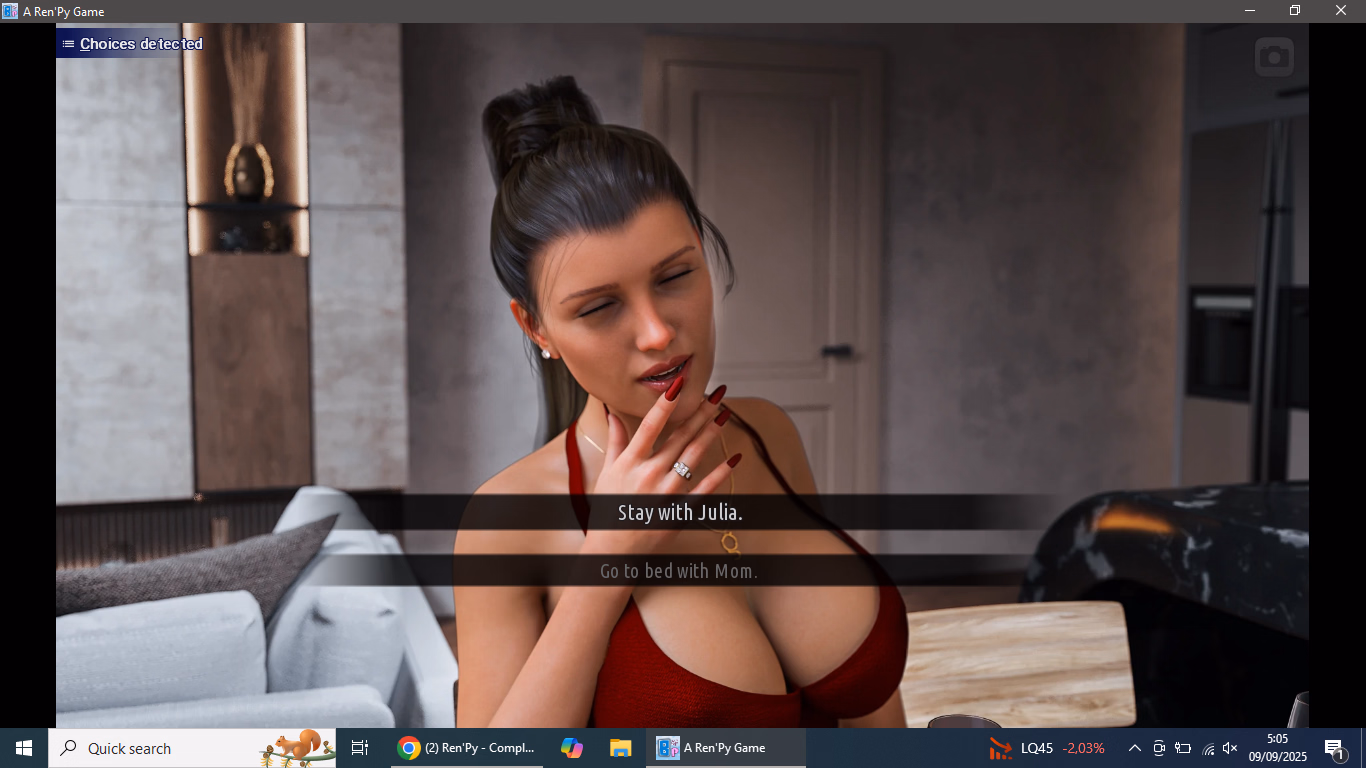Expand the hidden system tray icons chevron
Image resolution: width=1366 pixels, height=768 pixels.
[x=1135, y=748]
